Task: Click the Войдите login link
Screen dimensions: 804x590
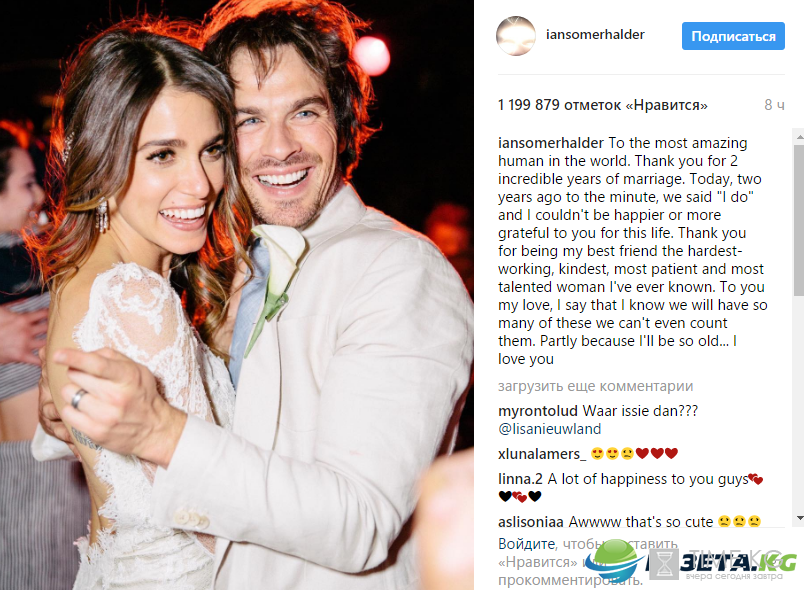Action: 527,544
